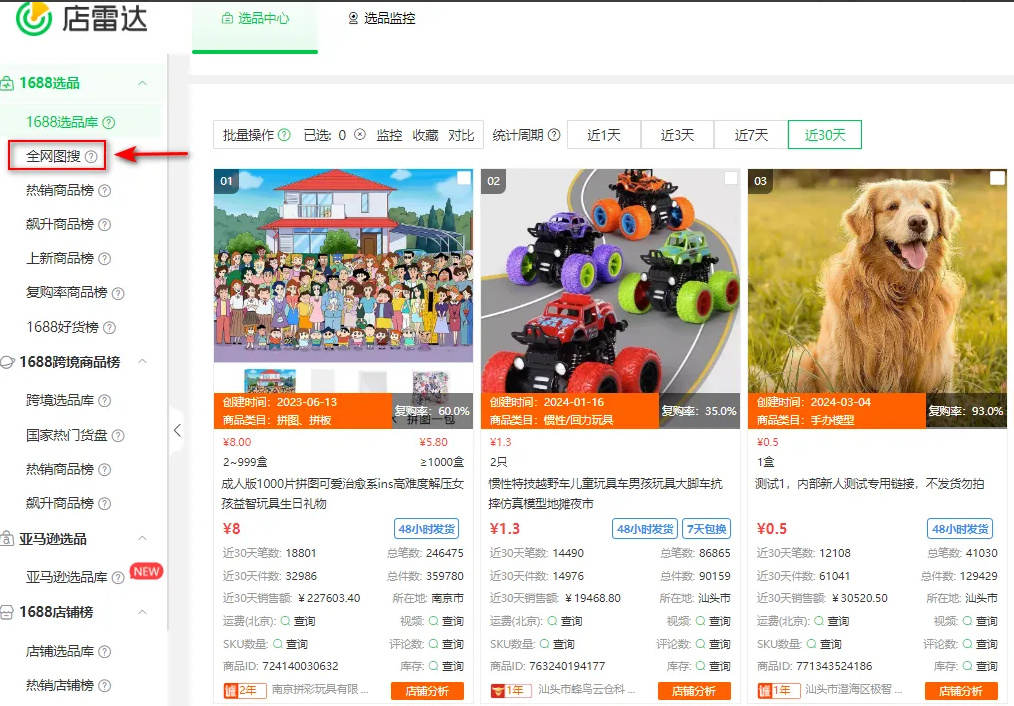Viewport: 1014px width, 706px height.
Task: Click help icon beside 亚马逊选品库
Action: coord(118,577)
